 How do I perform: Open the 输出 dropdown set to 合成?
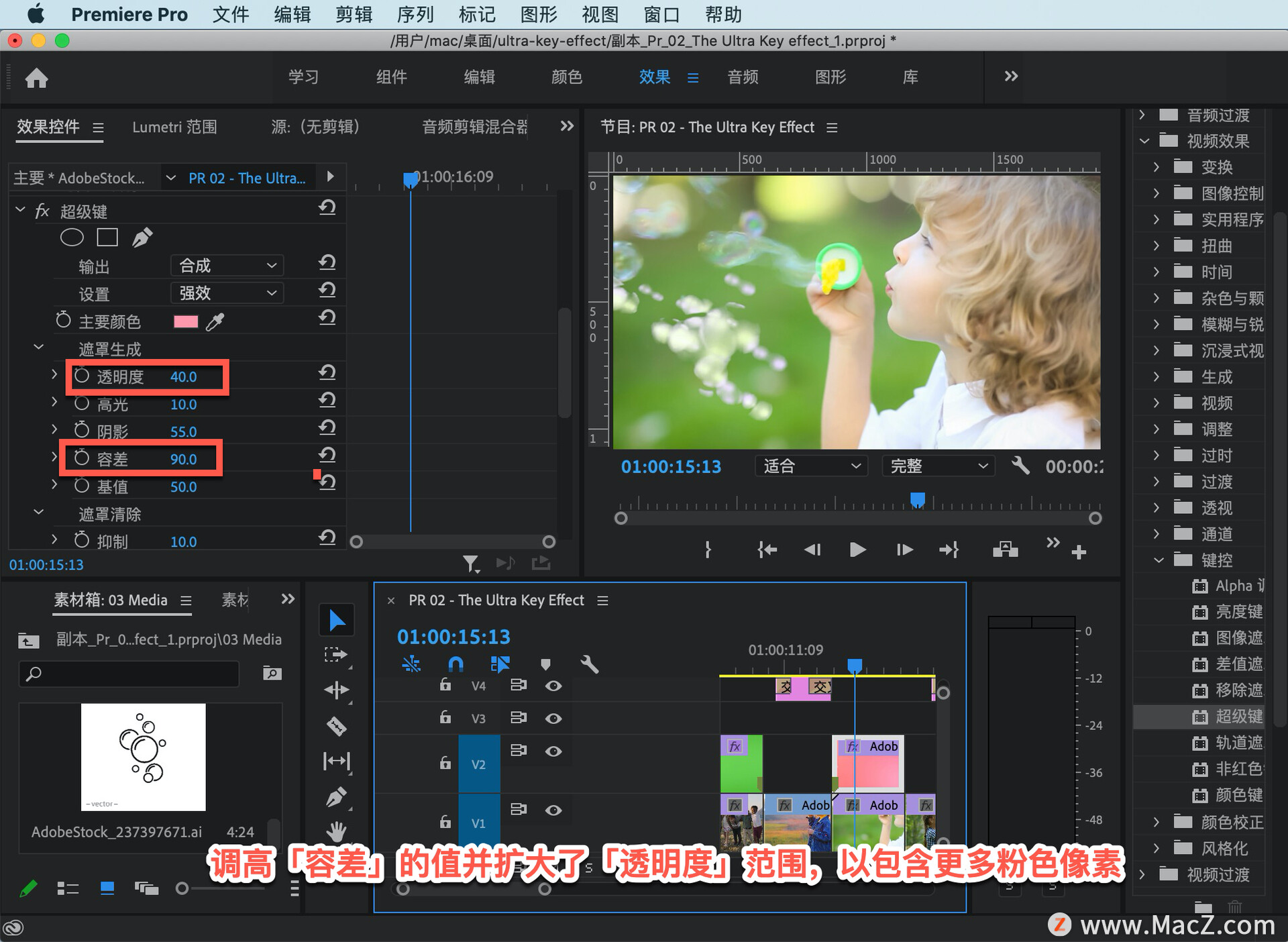tap(227, 266)
